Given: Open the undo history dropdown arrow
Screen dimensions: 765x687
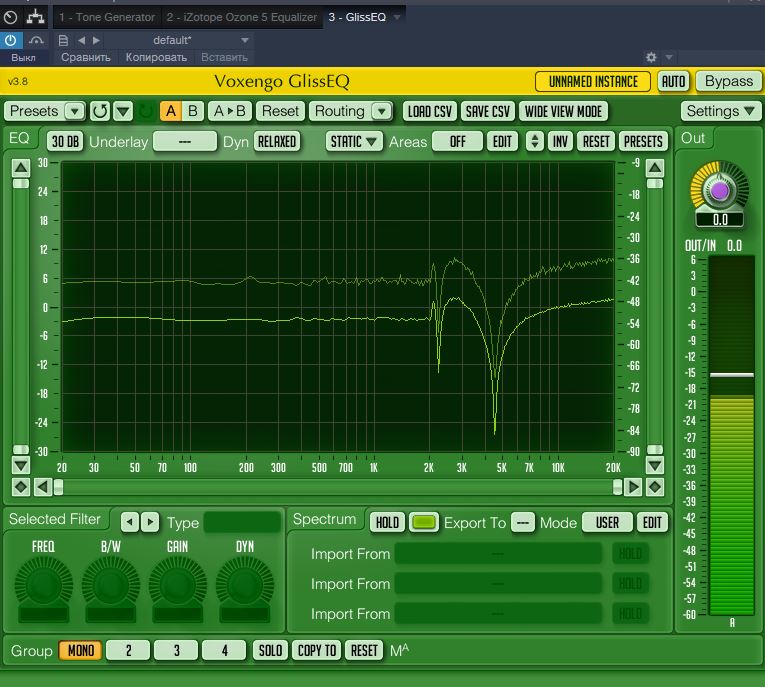Looking at the screenshot, I should [123, 111].
